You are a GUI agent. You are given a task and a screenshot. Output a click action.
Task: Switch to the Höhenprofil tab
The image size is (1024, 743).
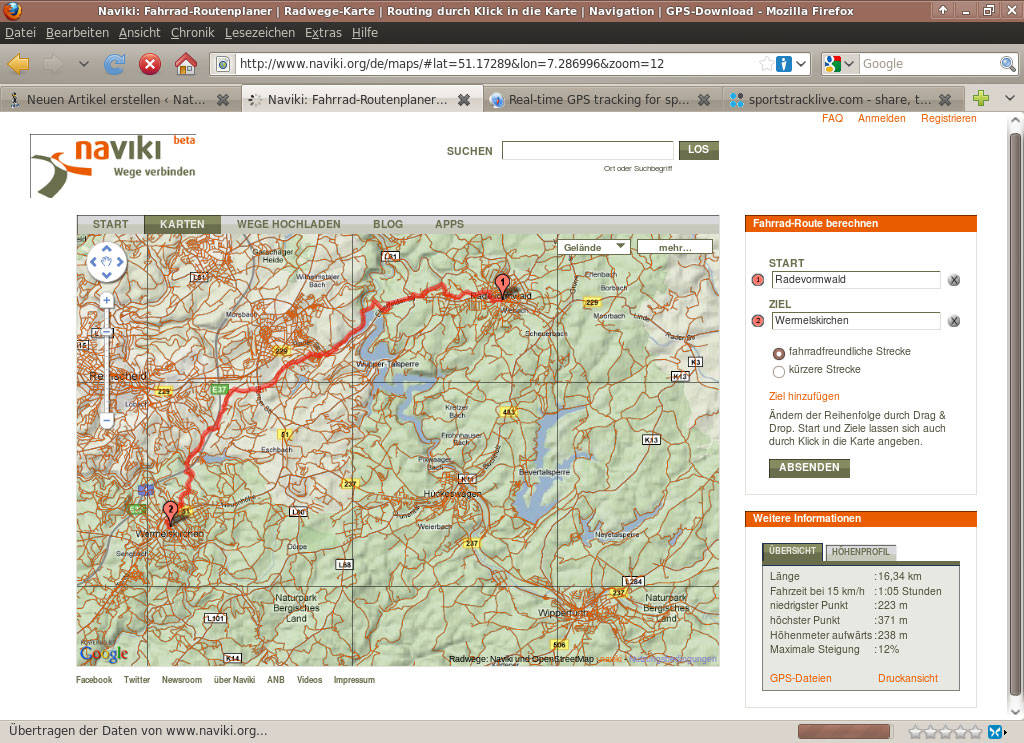(862, 552)
